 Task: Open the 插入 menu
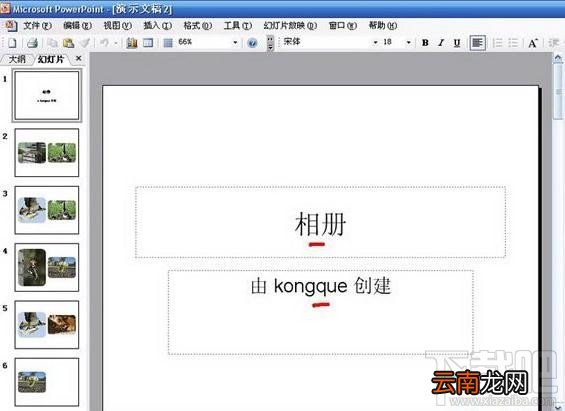(x=157, y=26)
